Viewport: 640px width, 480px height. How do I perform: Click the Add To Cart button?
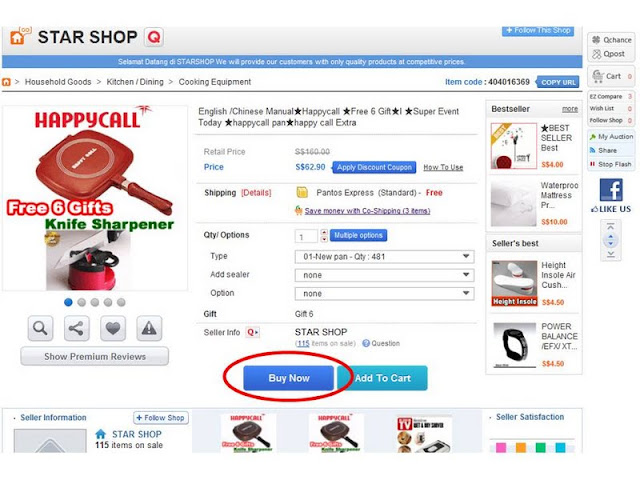tap(382, 378)
